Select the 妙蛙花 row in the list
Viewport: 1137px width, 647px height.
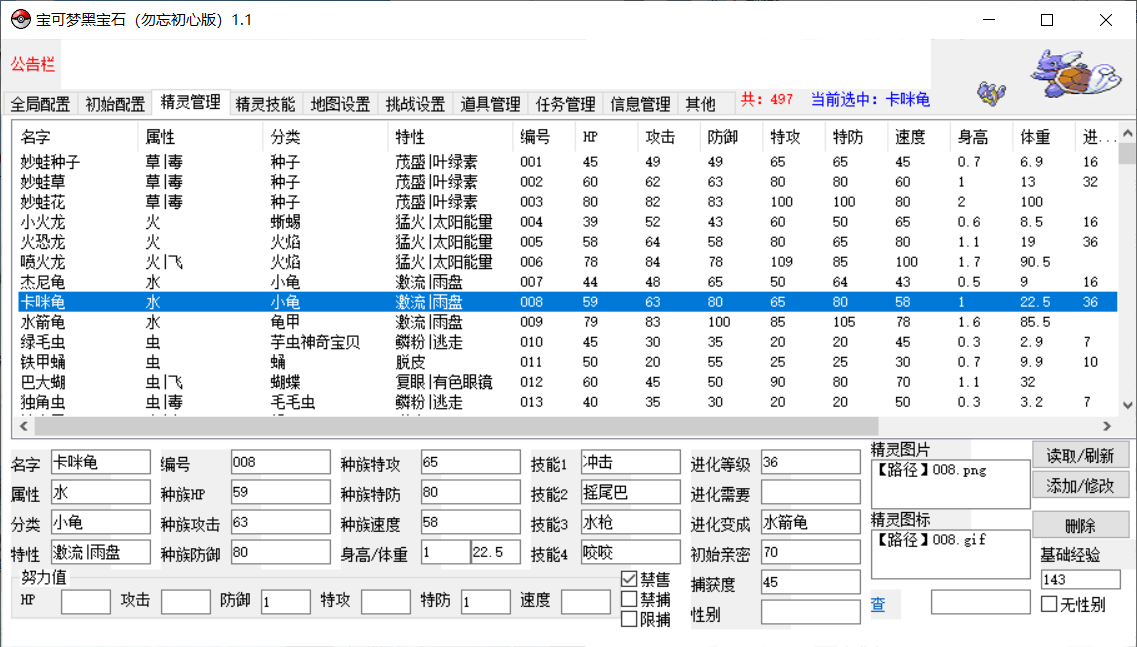567,202
